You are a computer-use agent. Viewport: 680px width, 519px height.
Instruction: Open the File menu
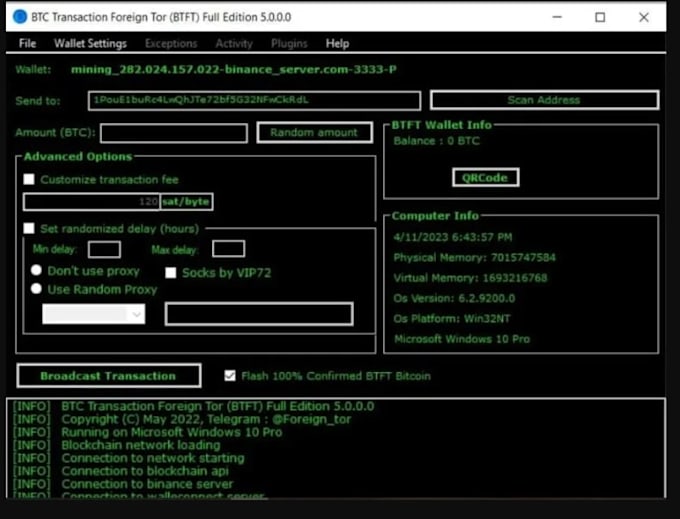click(27, 43)
